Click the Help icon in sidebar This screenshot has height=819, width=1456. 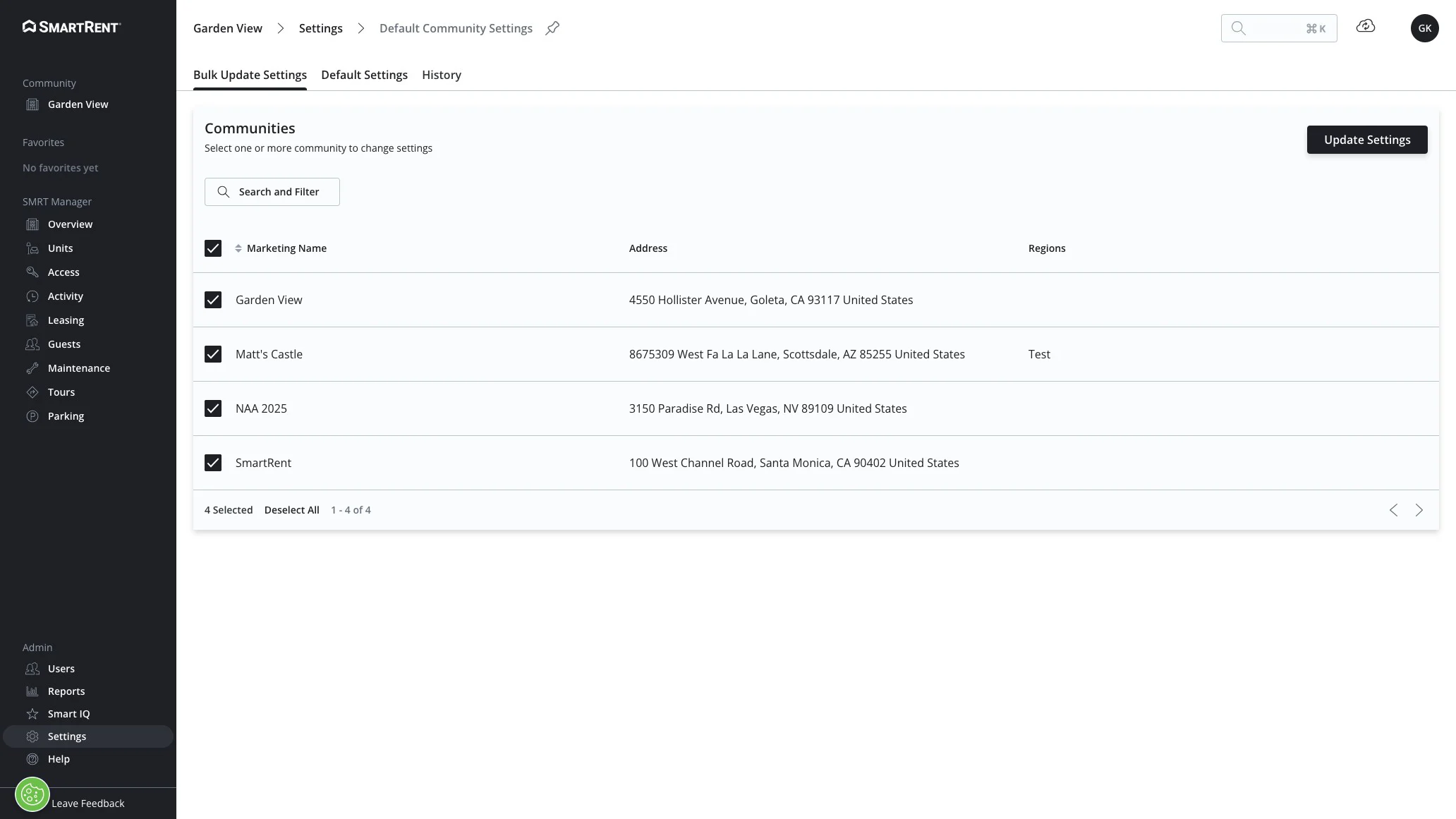coord(32,759)
